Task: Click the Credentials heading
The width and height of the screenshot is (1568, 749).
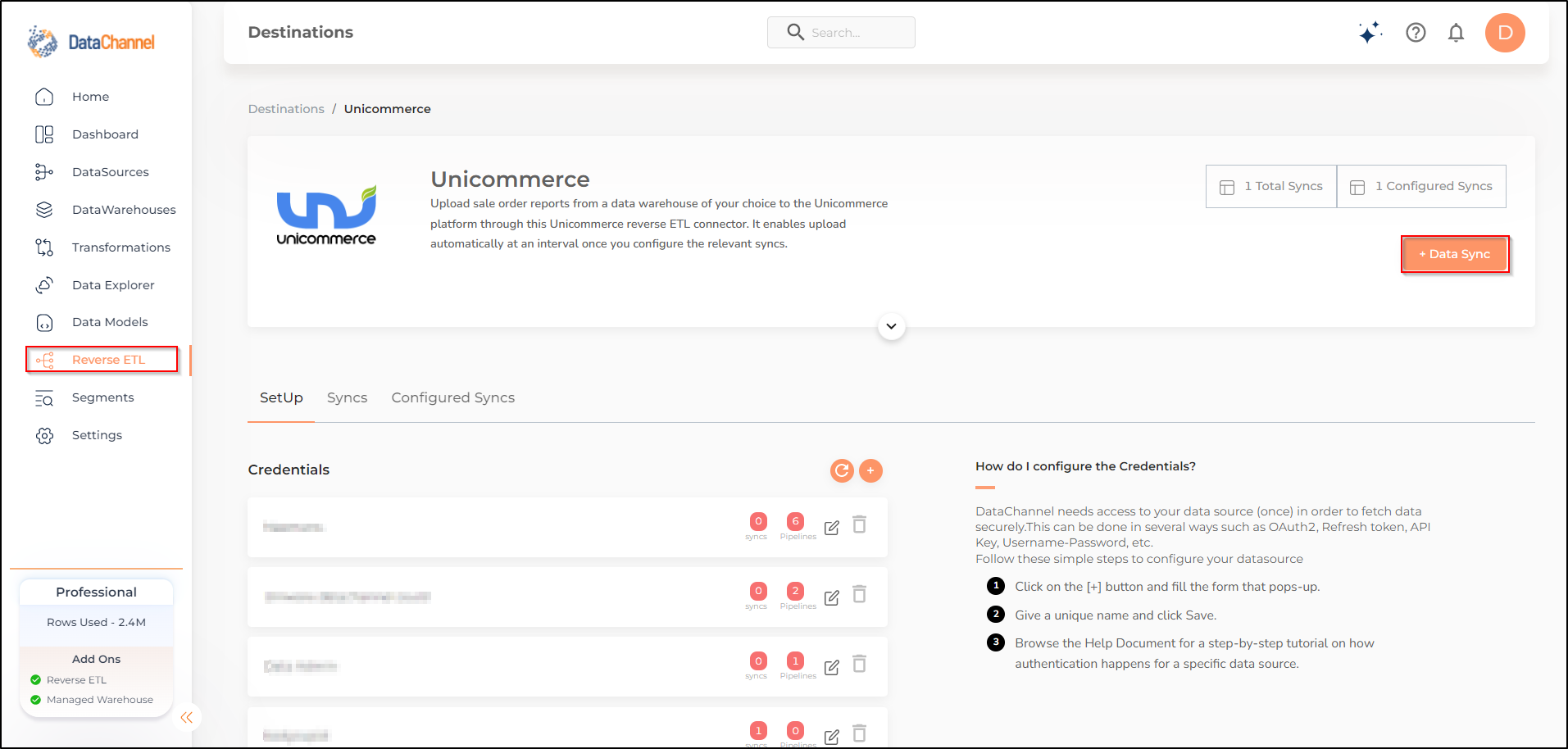Action: pos(289,470)
